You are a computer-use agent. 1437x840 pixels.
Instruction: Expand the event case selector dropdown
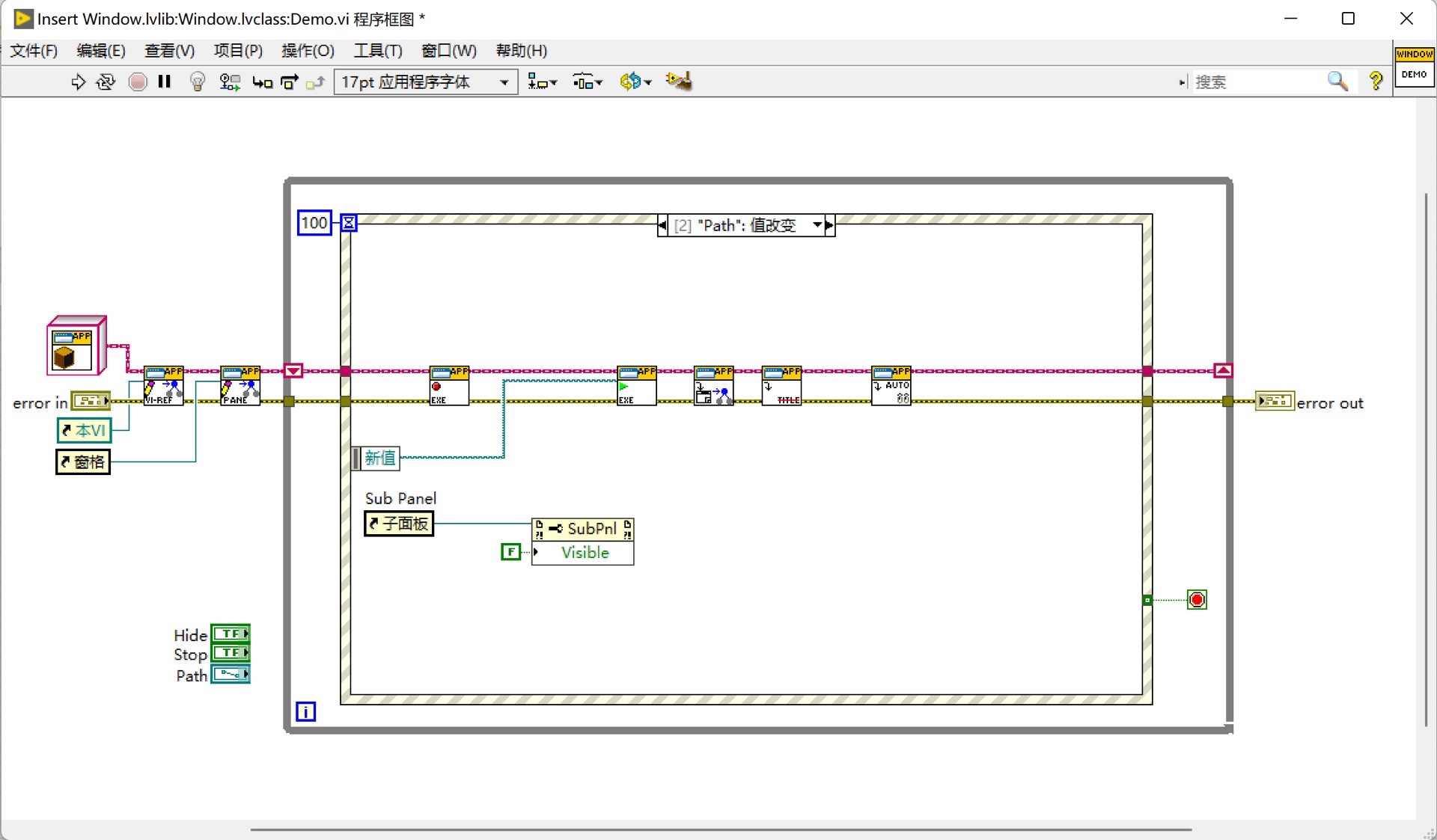pyautogui.click(x=817, y=224)
